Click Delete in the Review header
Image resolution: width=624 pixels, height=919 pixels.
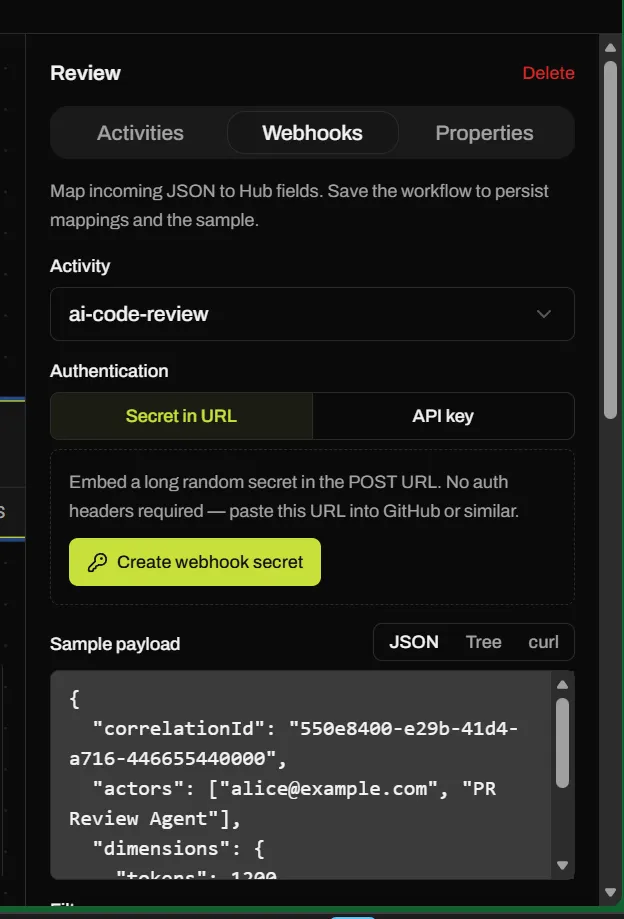[x=548, y=73]
